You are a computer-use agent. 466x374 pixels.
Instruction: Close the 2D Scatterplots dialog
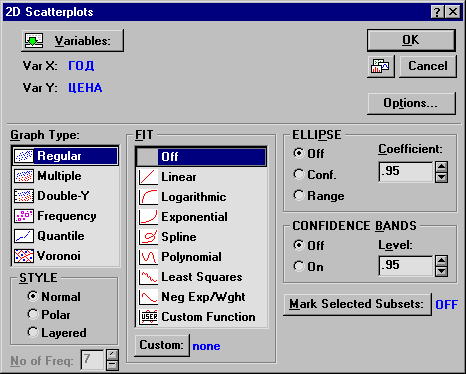(453, 12)
